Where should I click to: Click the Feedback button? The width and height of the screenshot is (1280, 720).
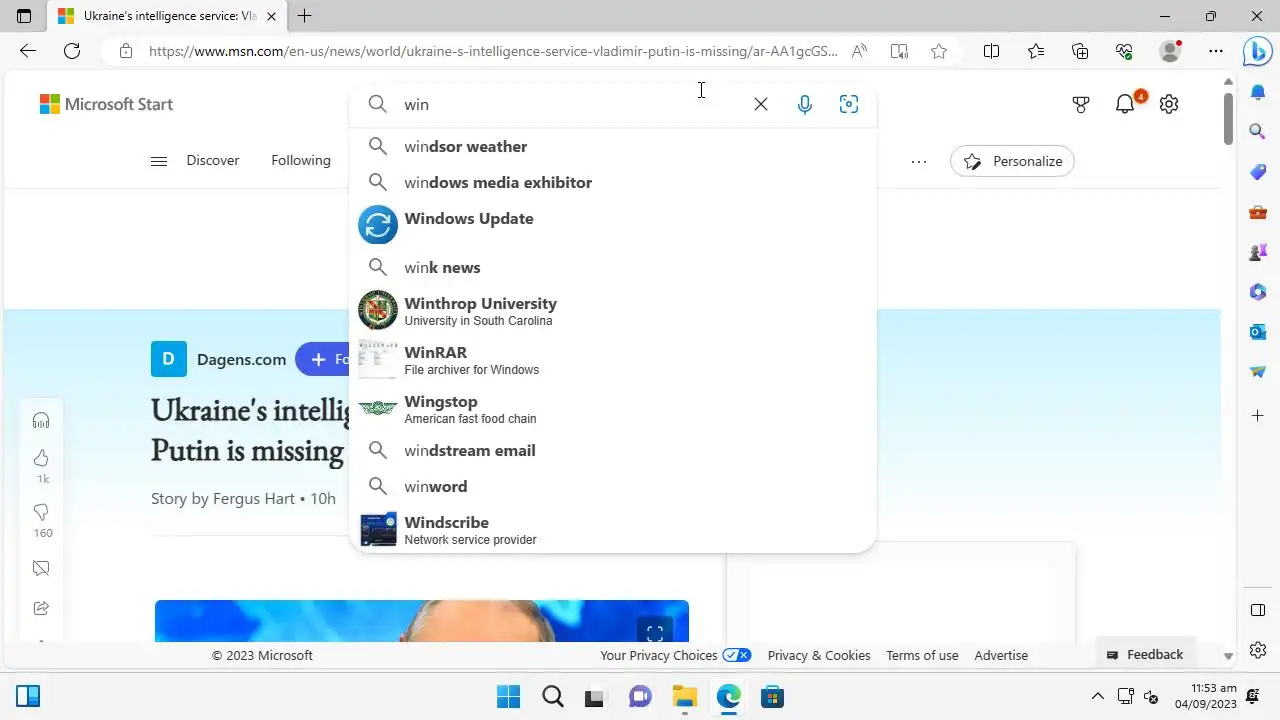(x=1146, y=654)
